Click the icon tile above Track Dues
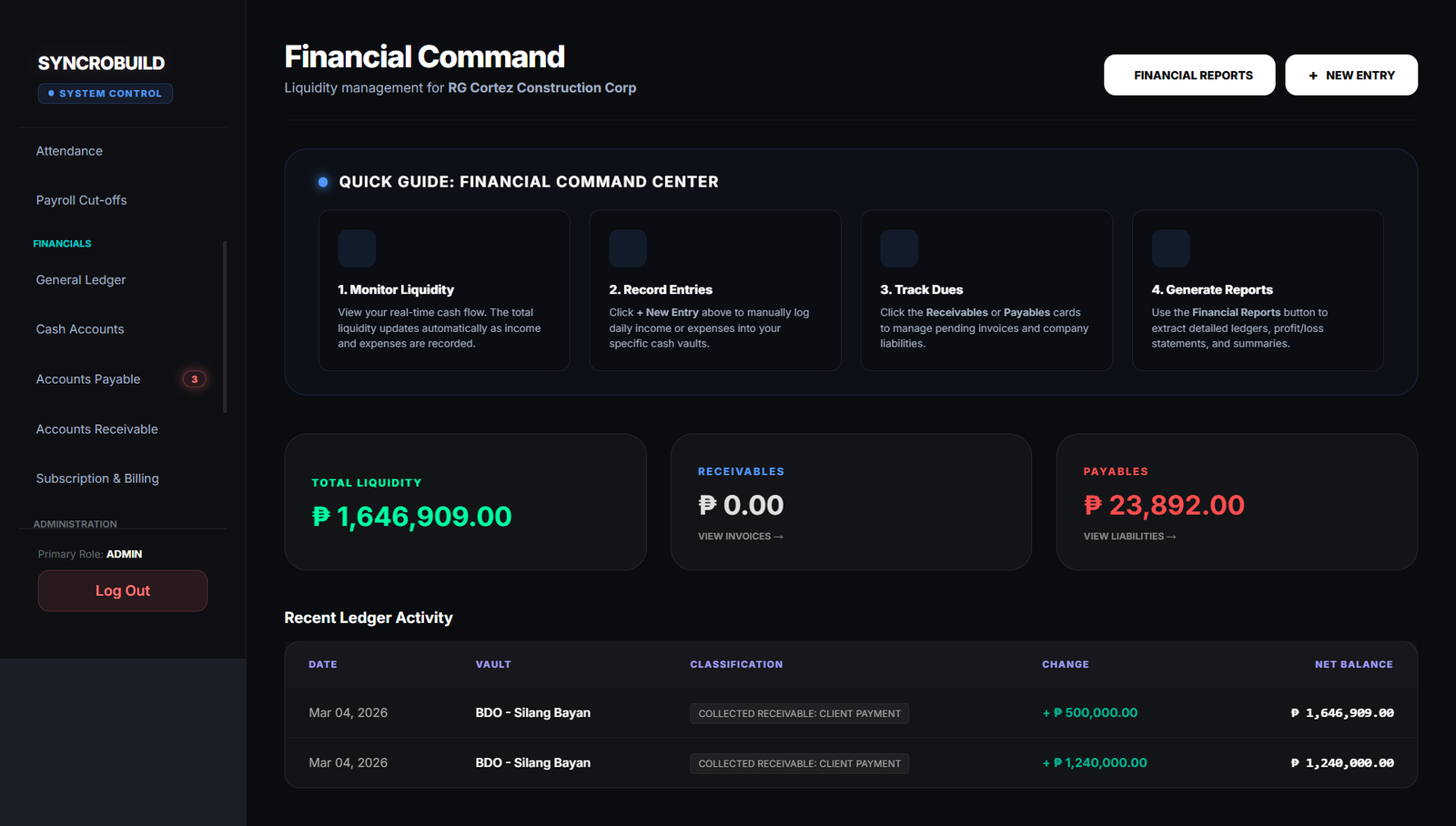This screenshot has width=1456, height=826. [x=899, y=248]
